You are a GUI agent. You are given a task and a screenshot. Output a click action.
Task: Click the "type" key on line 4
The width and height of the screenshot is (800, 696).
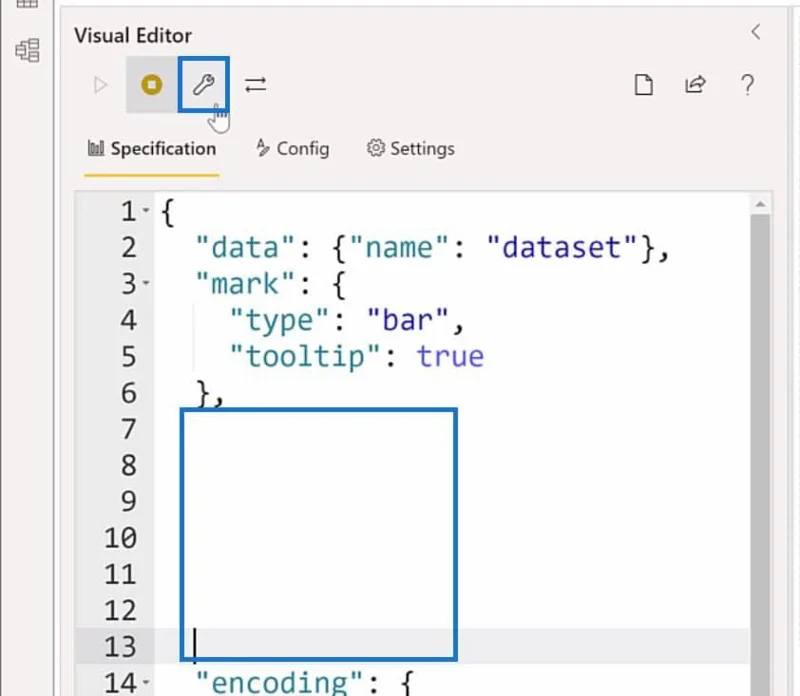pyautogui.click(x=279, y=320)
